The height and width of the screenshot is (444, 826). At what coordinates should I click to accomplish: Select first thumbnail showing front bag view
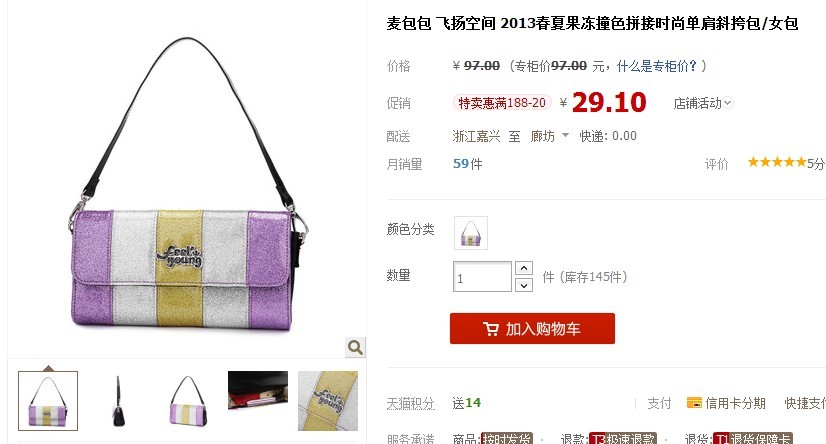click(x=48, y=401)
